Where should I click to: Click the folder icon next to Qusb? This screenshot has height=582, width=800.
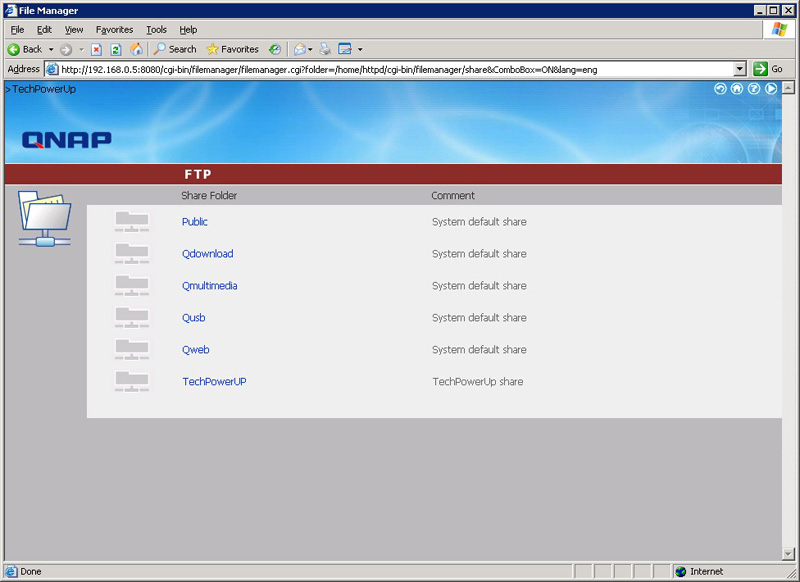click(x=132, y=317)
